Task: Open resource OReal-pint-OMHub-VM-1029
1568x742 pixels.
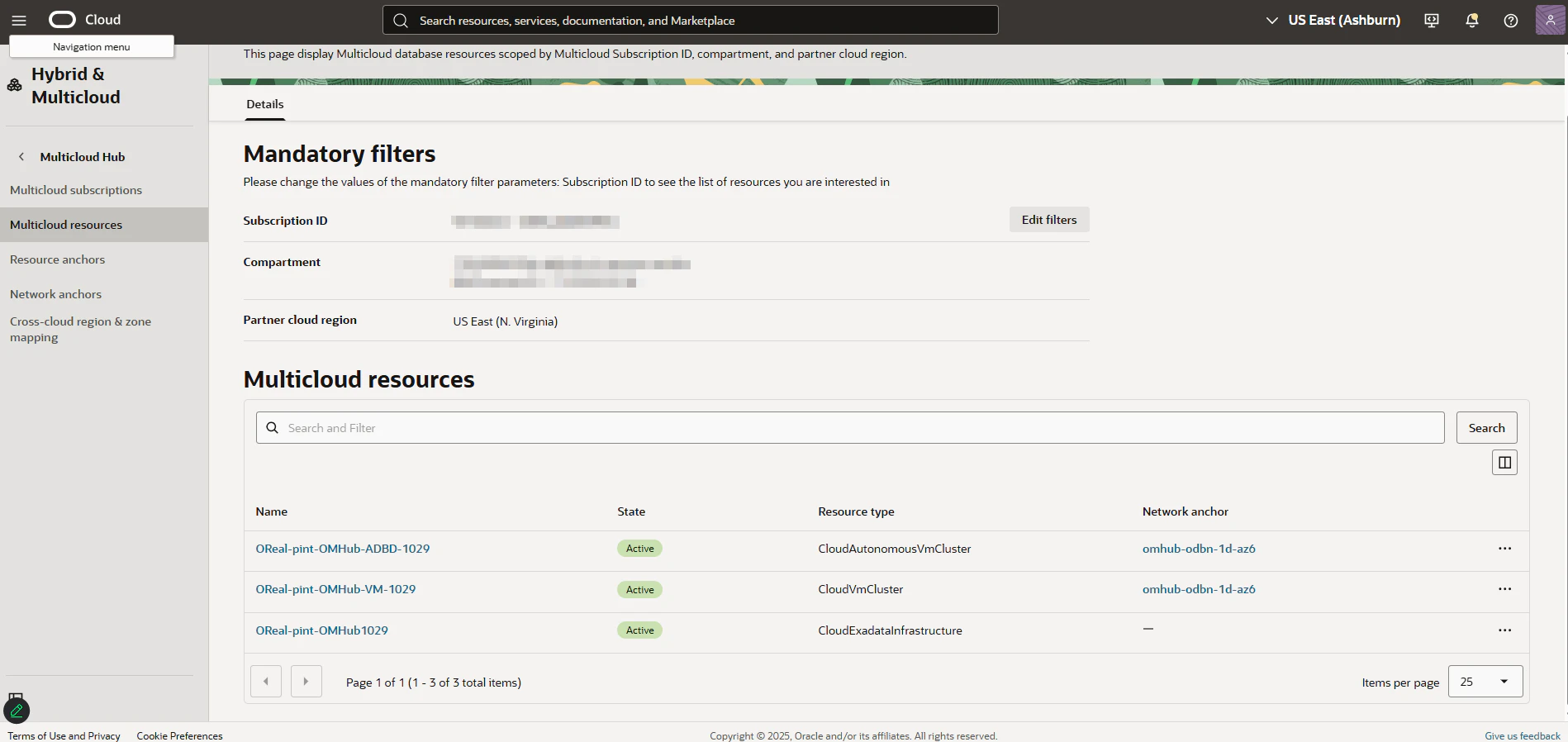Action: (335, 589)
